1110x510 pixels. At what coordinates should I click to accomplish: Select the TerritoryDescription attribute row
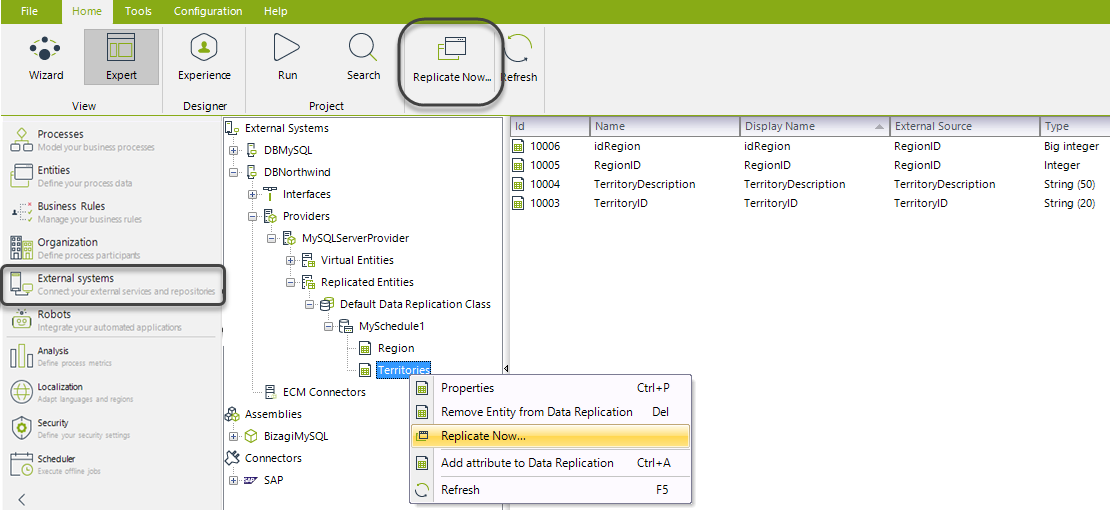(x=810, y=184)
